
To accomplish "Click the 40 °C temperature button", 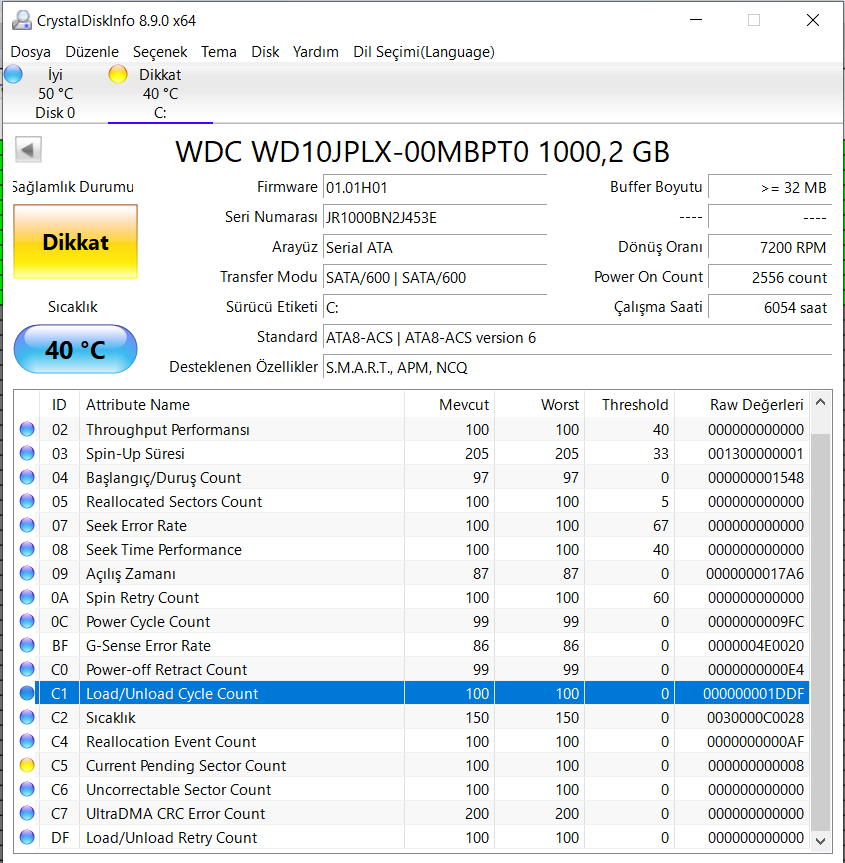I will pyautogui.click(x=75, y=349).
